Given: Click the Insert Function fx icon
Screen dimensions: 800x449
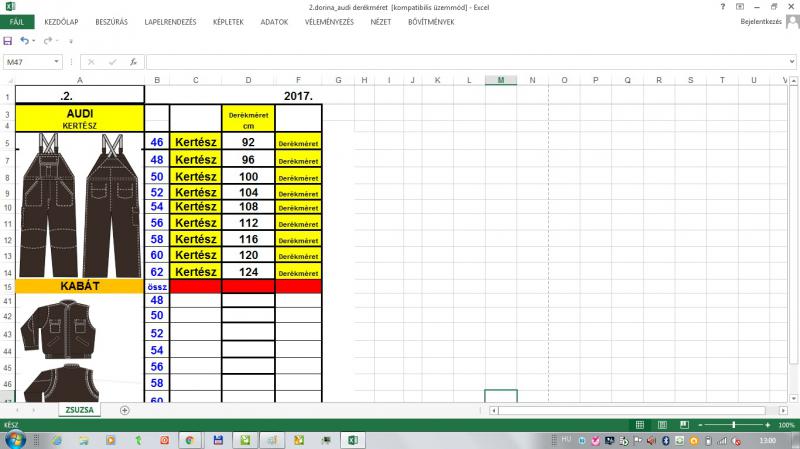Looking at the screenshot, I should click(x=133, y=62).
